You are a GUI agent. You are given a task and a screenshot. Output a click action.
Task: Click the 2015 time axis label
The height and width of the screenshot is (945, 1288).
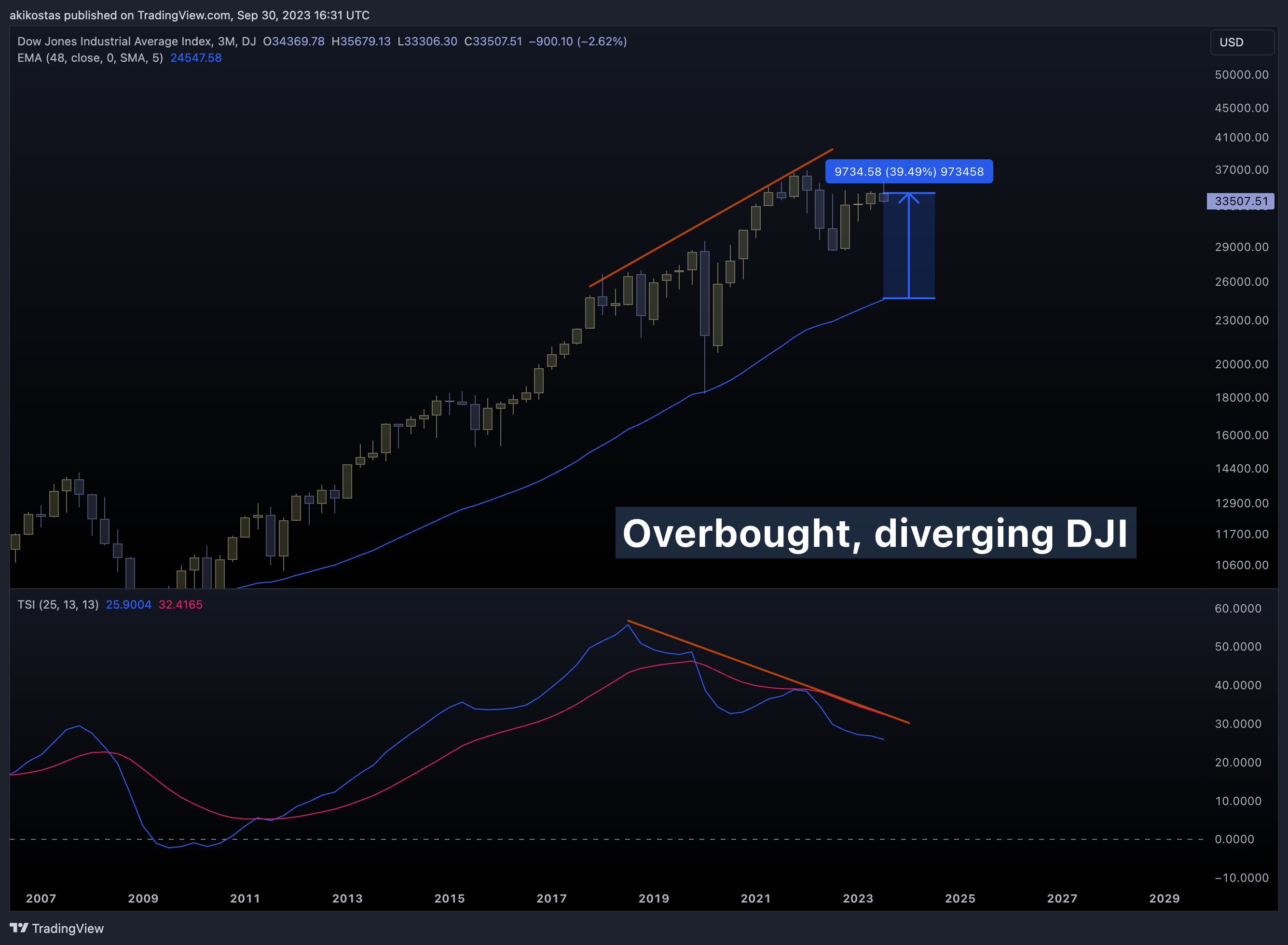(450, 899)
